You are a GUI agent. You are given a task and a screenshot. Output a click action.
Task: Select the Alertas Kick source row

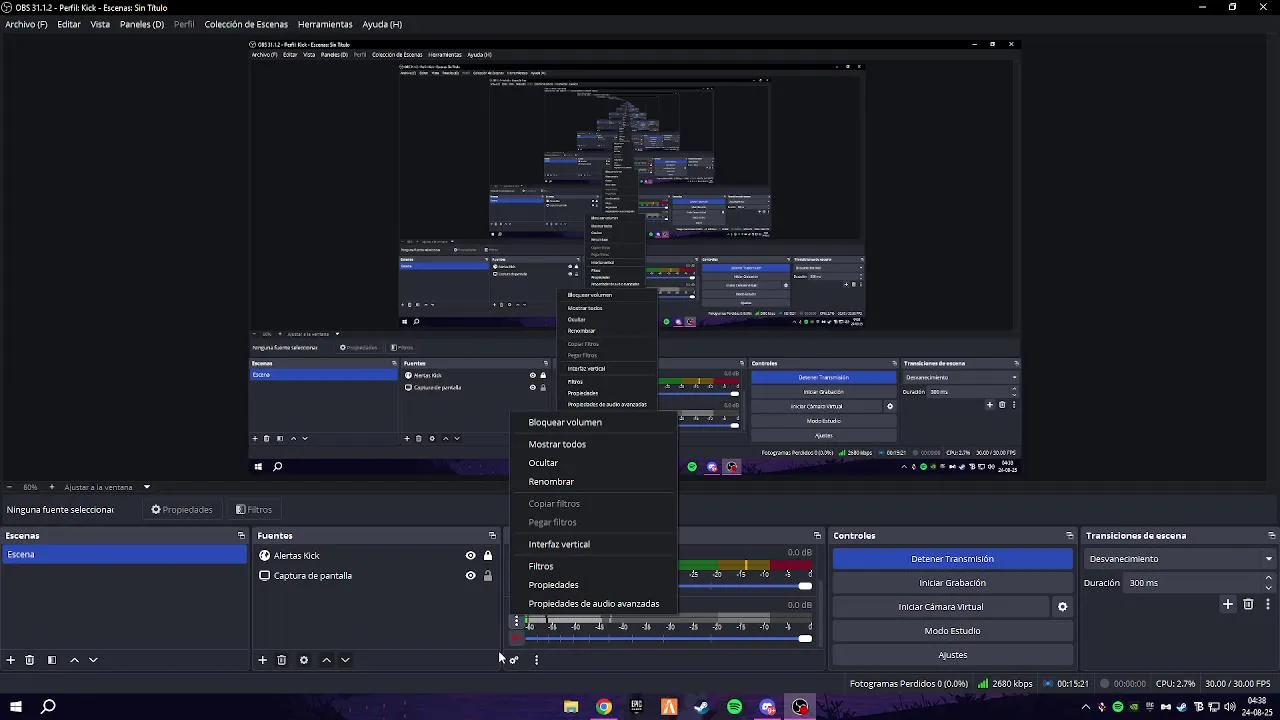(x=375, y=556)
